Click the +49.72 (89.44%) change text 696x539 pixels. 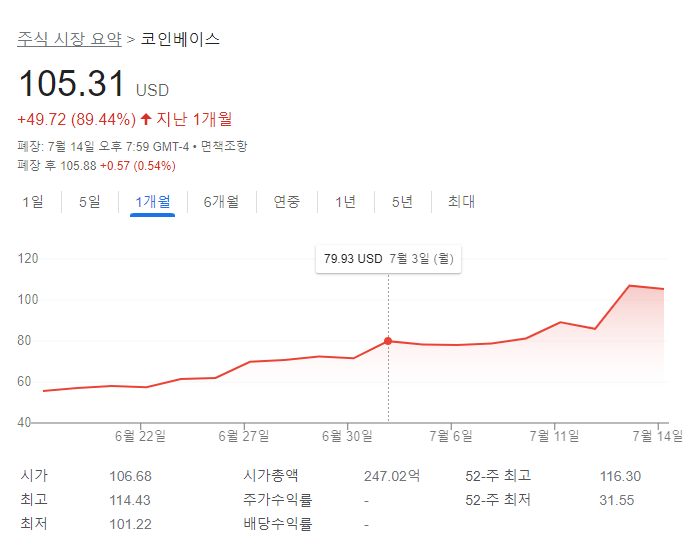[x=76, y=119]
